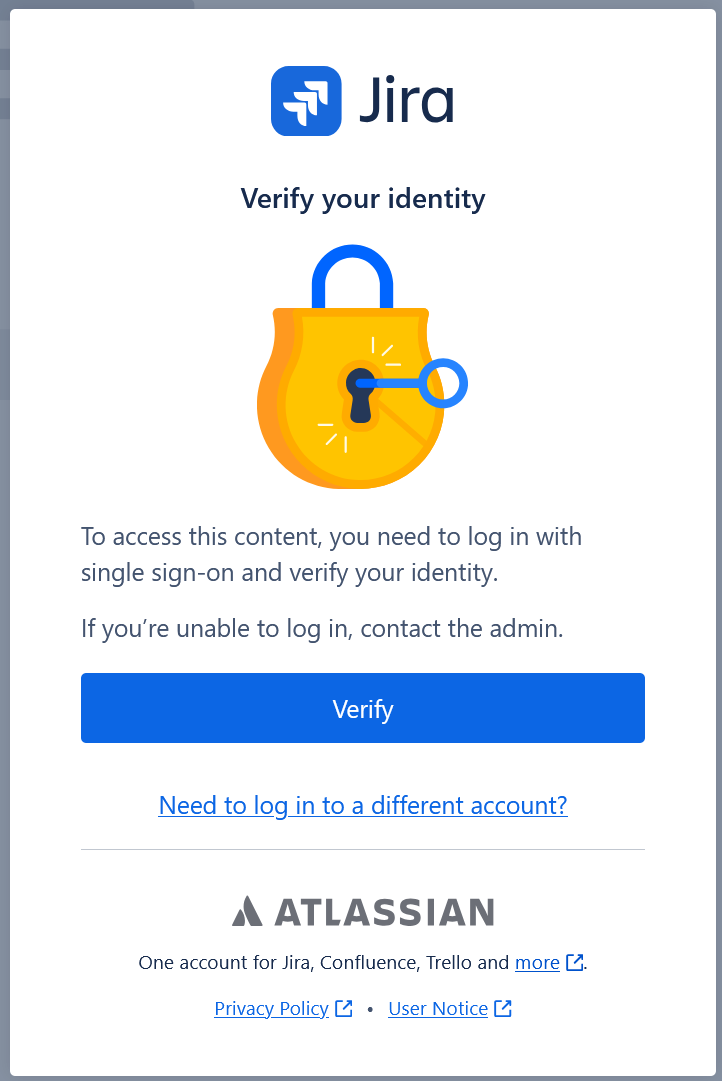Click the ATLASSIAN wordmark
Viewport: 722px width, 1081px height.
coord(384,912)
